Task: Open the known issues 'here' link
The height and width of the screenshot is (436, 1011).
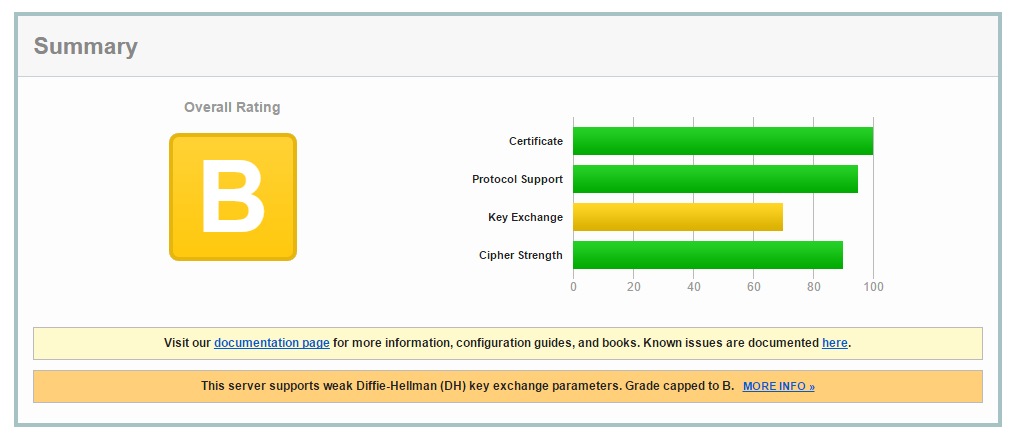Action: click(834, 343)
